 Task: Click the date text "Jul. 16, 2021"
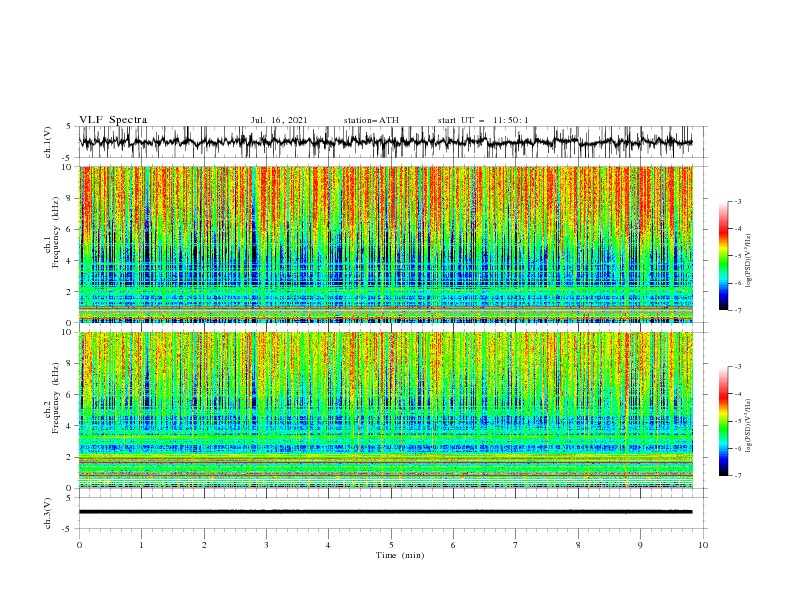click(279, 120)
